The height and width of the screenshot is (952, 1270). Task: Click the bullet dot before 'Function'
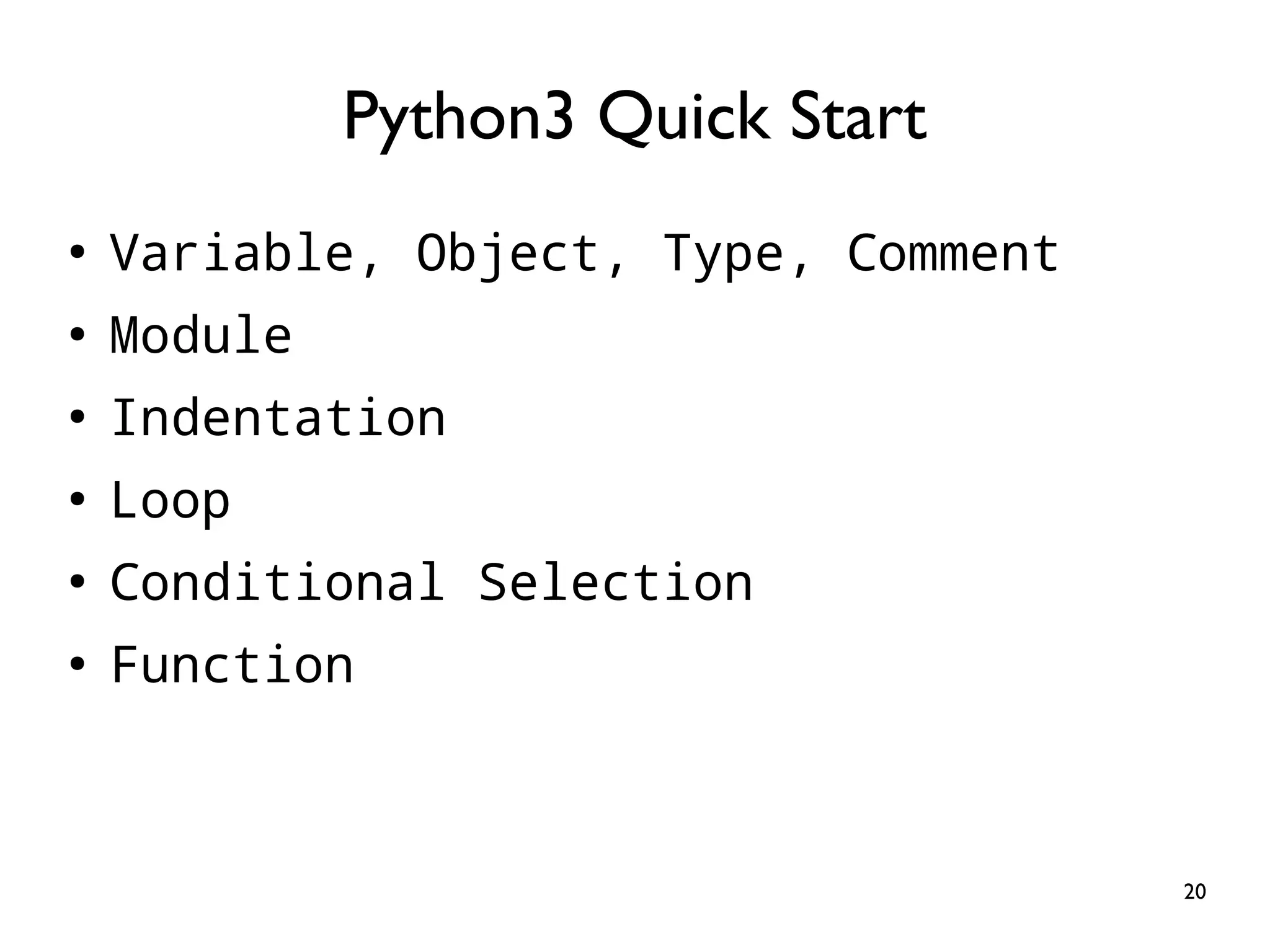[x=77, y=664]
